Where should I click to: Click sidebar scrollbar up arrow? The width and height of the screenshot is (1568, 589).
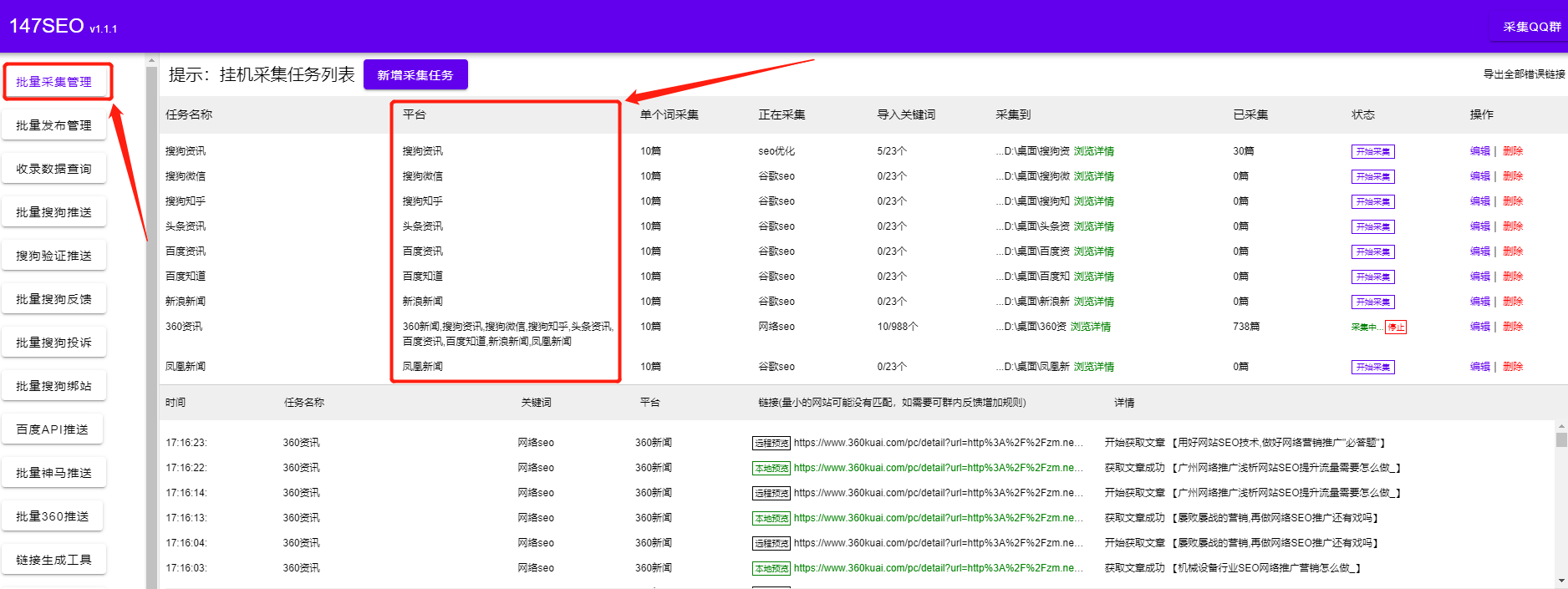click(x=151, y=60)
